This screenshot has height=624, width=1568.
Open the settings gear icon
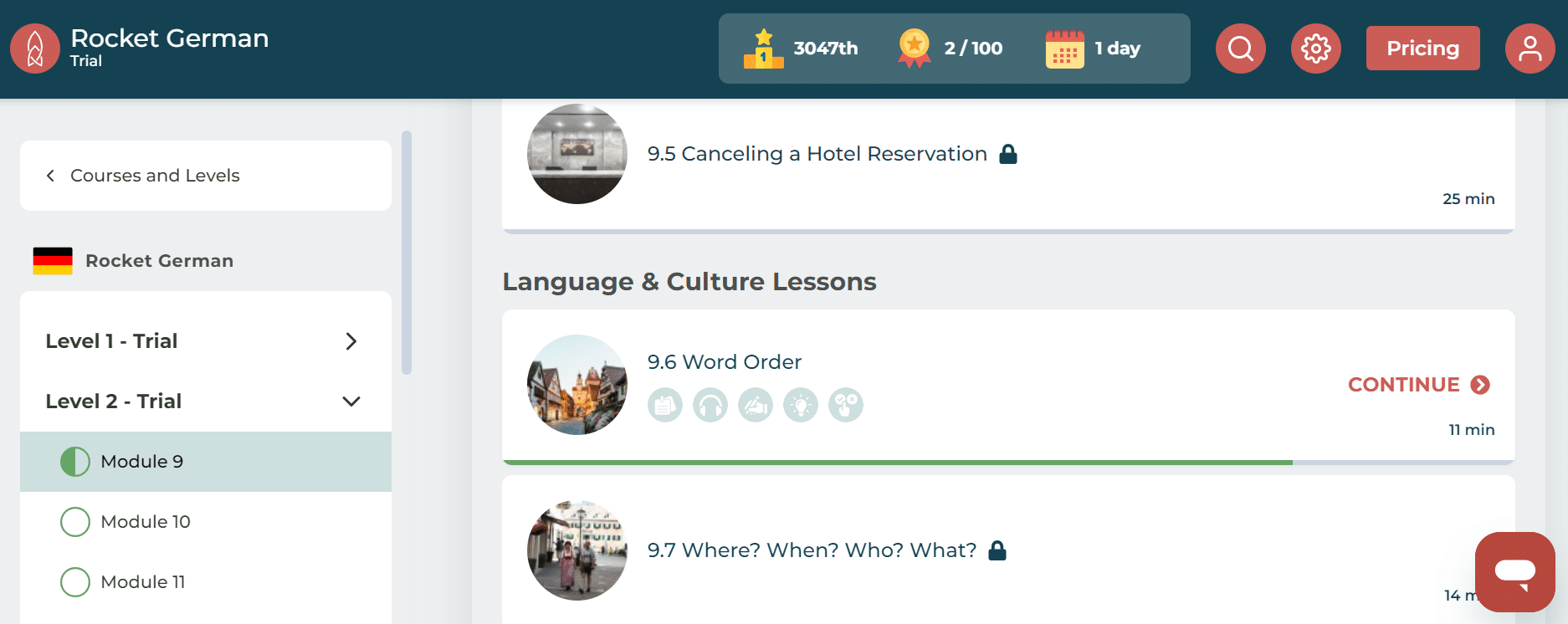[x=1315, y=49]
